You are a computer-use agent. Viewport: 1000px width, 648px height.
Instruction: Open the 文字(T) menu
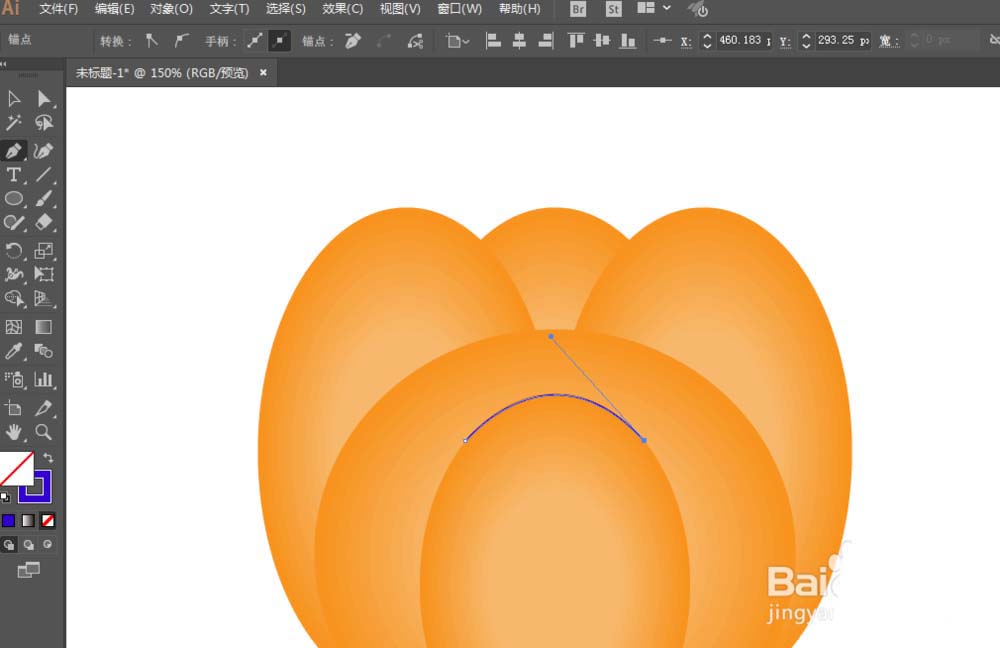point(230,9)
